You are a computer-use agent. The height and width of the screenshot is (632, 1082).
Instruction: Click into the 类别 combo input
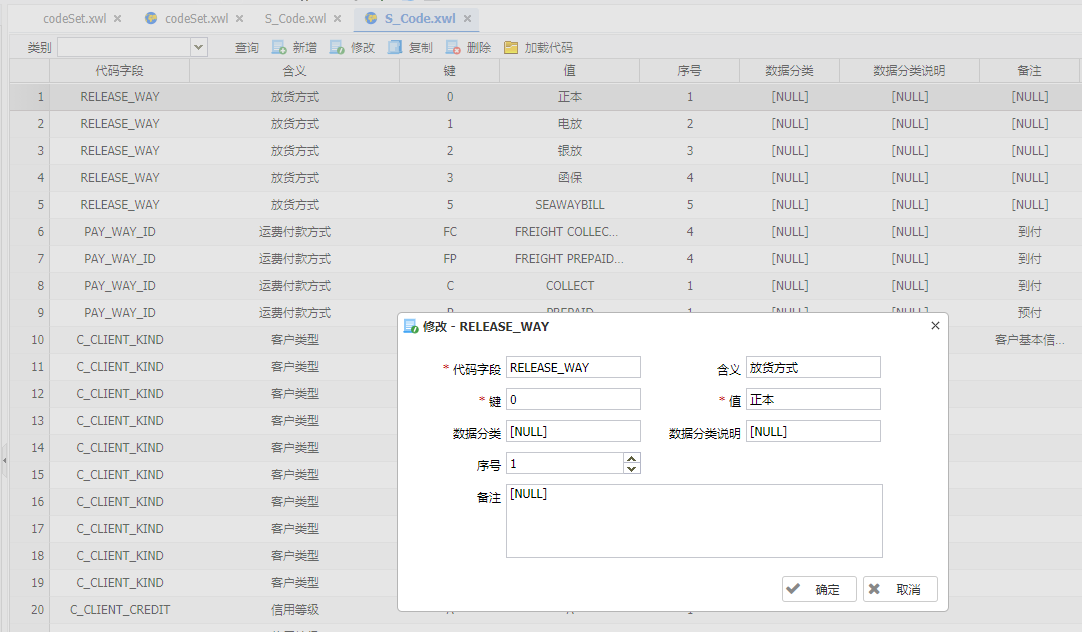pos(124,47)
